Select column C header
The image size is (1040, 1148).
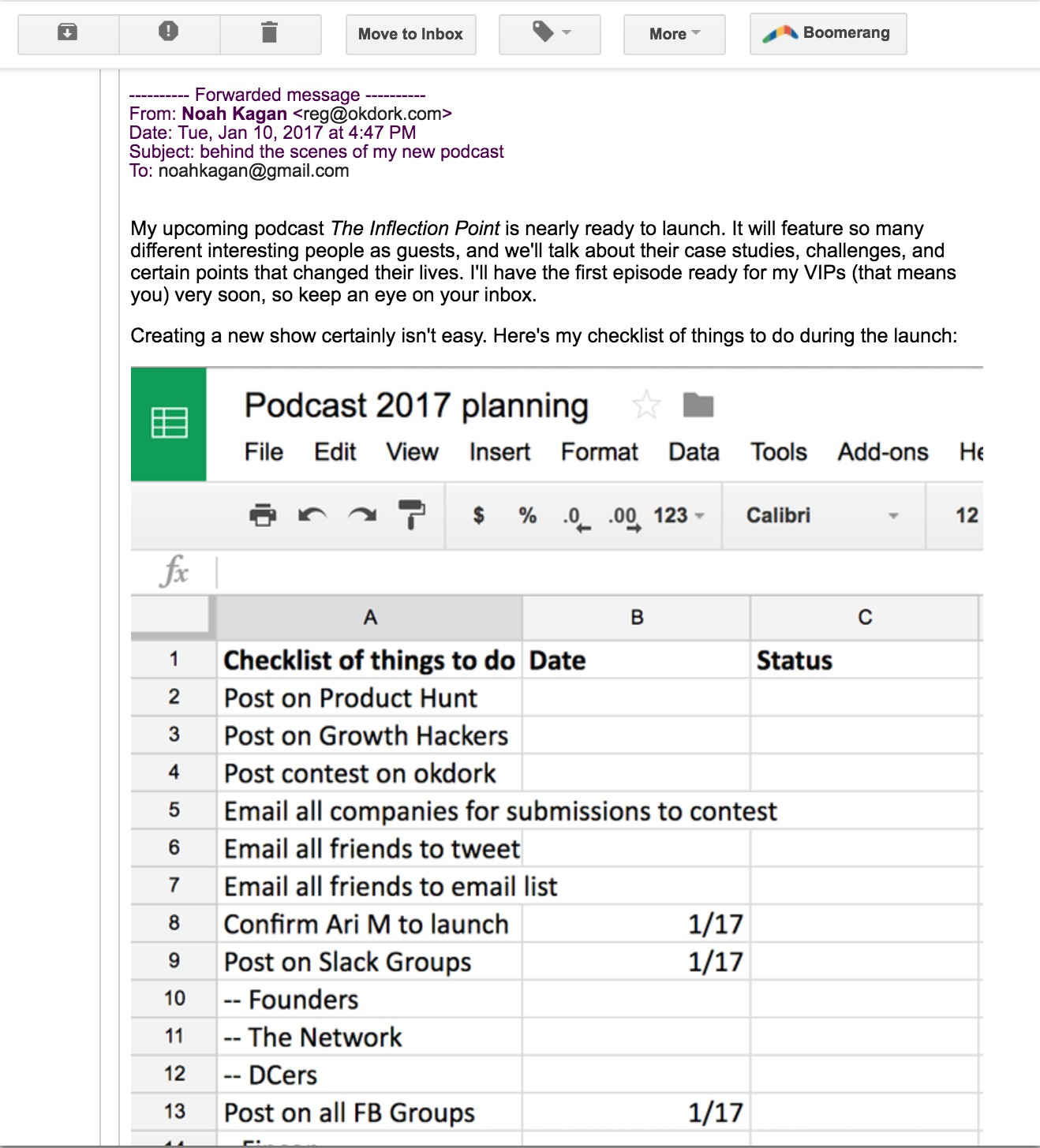click(x=865, y=618)
